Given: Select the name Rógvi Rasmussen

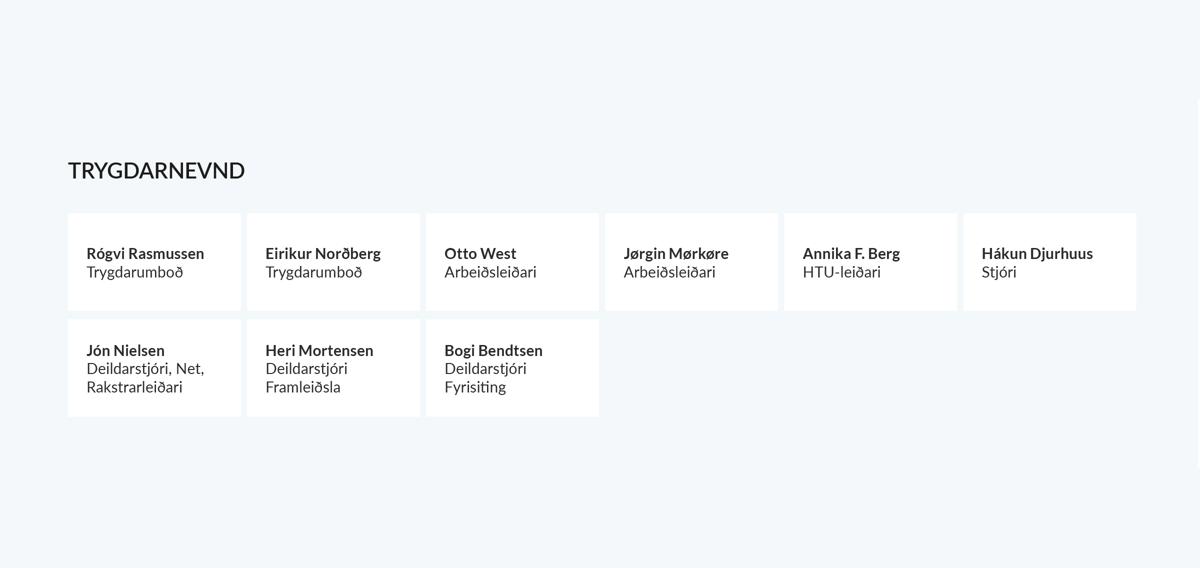Looking at the screenshot, I should click(145, 254).
